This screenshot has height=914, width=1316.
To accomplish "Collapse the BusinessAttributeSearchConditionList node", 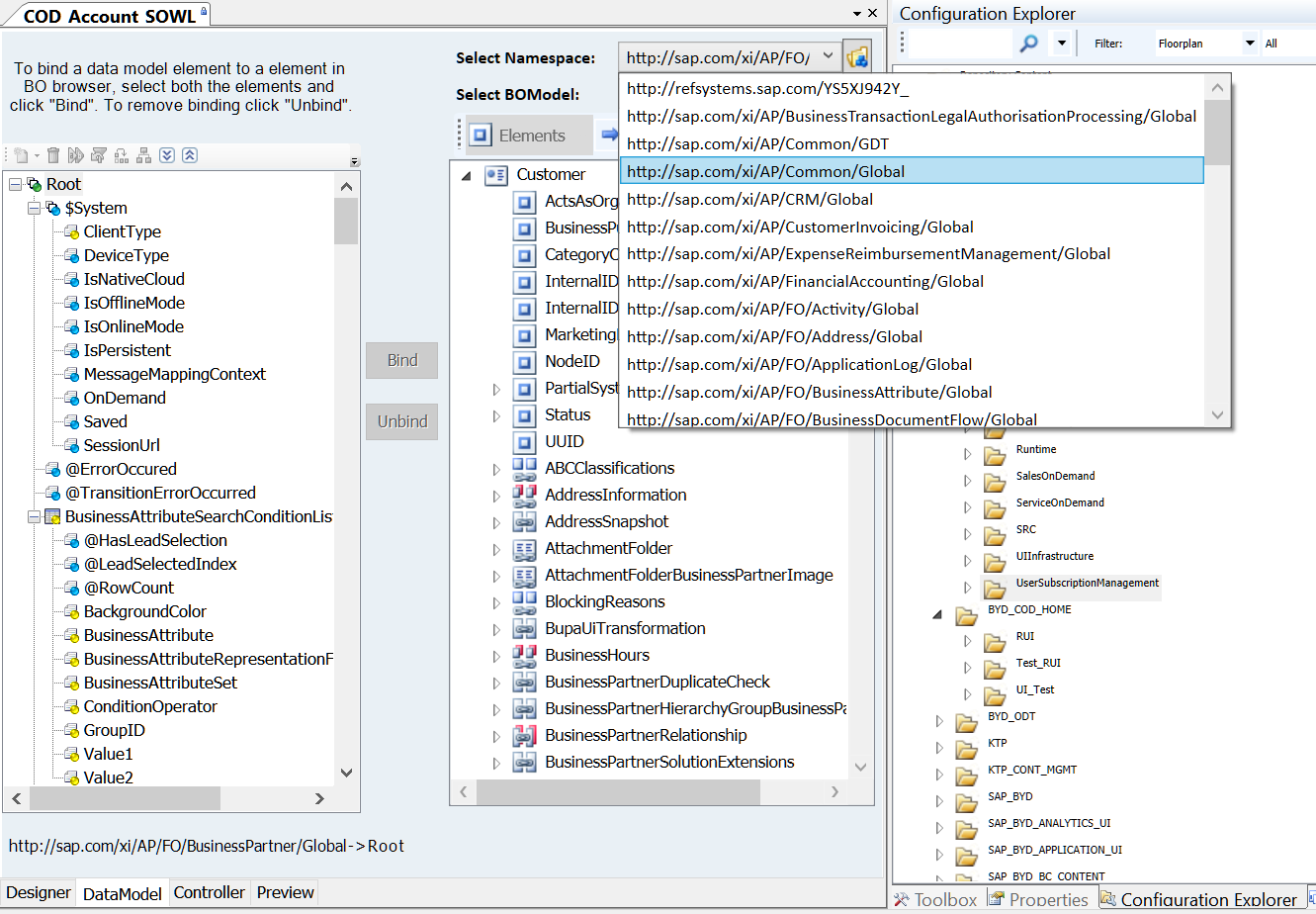I will 35,516.
